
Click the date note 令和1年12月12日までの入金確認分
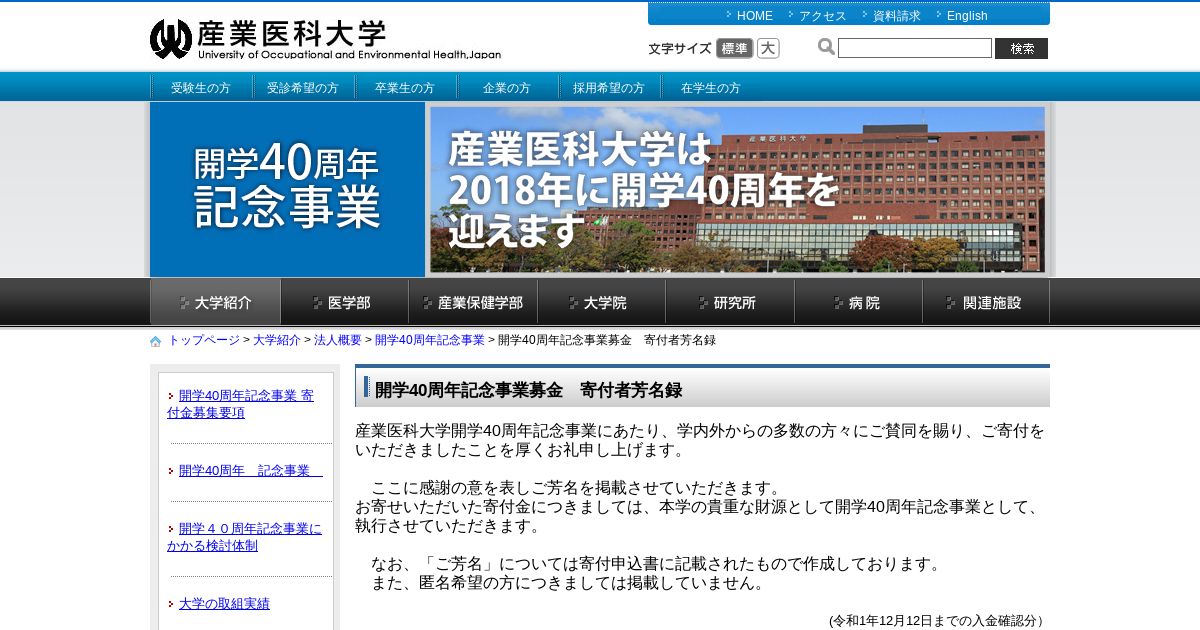(x=937, y=621)
